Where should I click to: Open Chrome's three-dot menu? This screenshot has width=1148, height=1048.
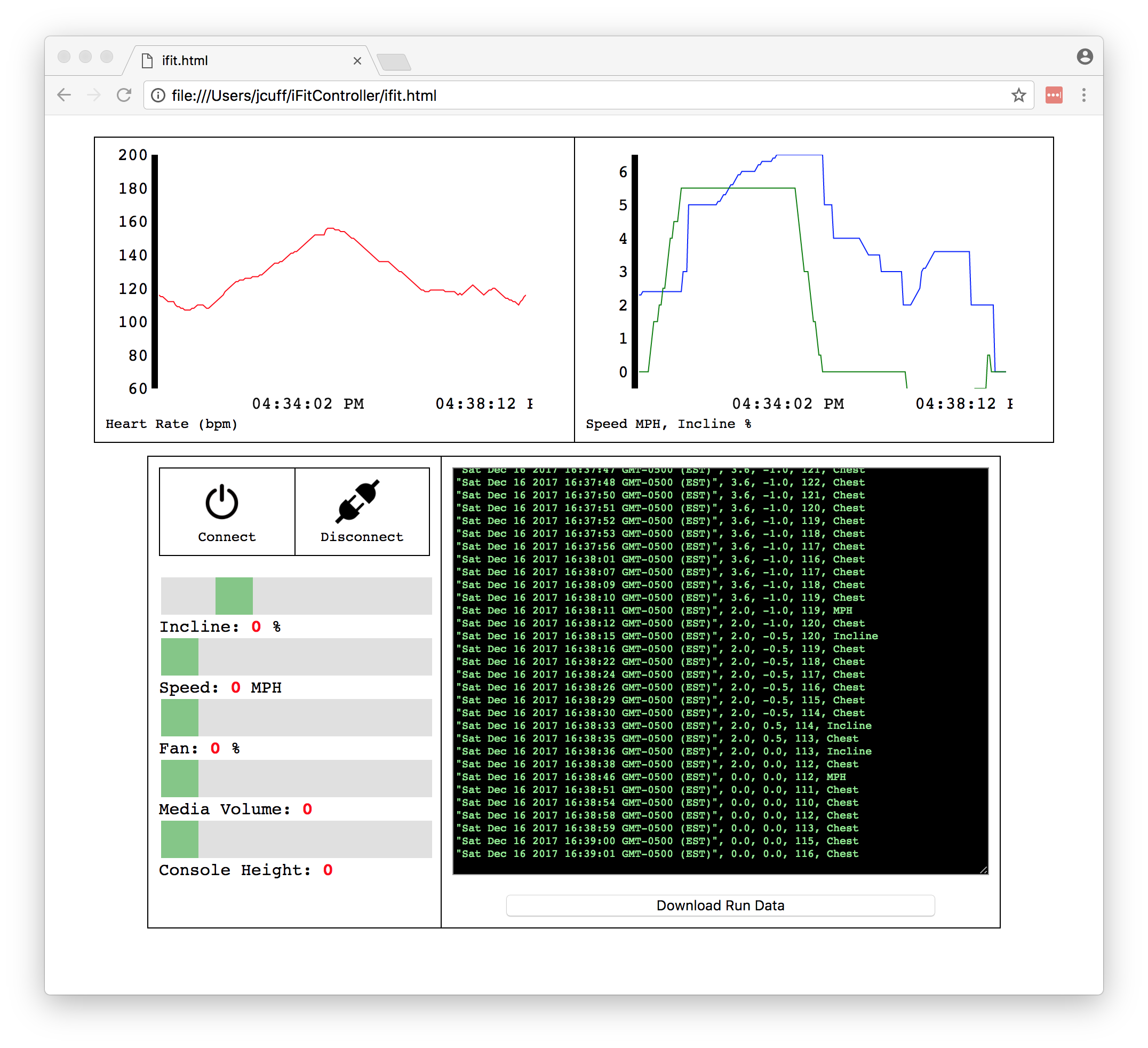(x=1083, y=95)
